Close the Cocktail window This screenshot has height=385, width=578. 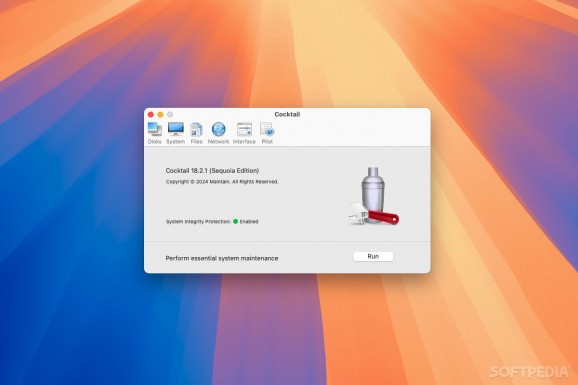pyautogui.click(x=151, y=115)
